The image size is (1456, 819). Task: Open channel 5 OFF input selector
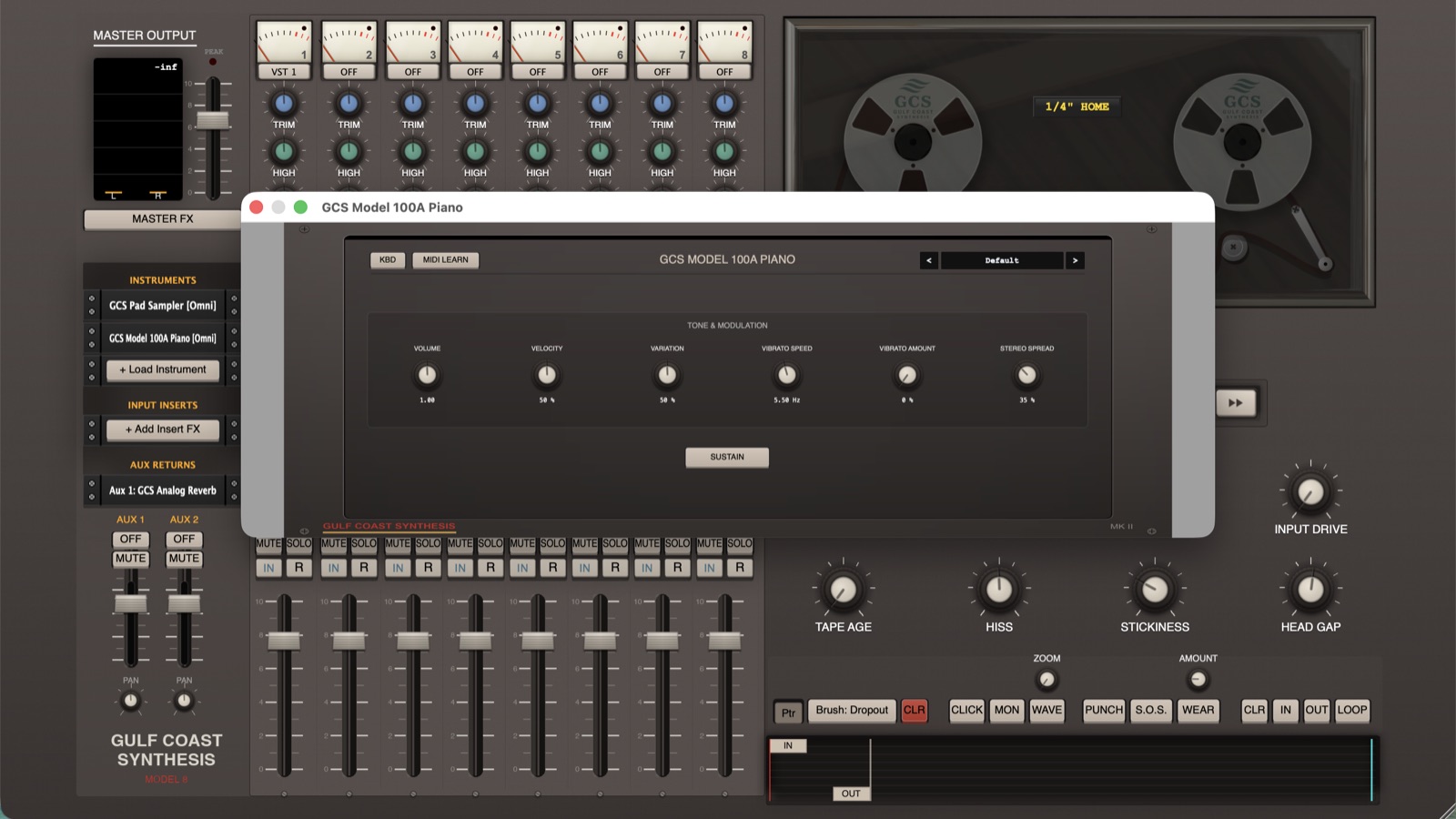pos(538,72)
